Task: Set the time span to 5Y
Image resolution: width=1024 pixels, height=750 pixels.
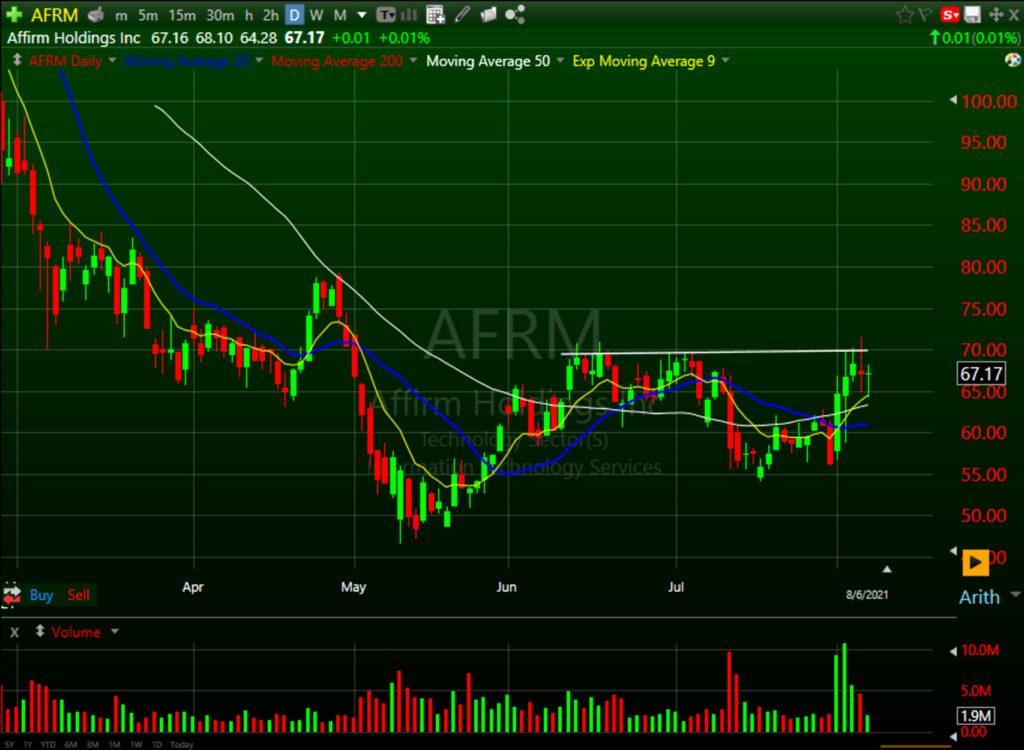Action: click(9, 744)
